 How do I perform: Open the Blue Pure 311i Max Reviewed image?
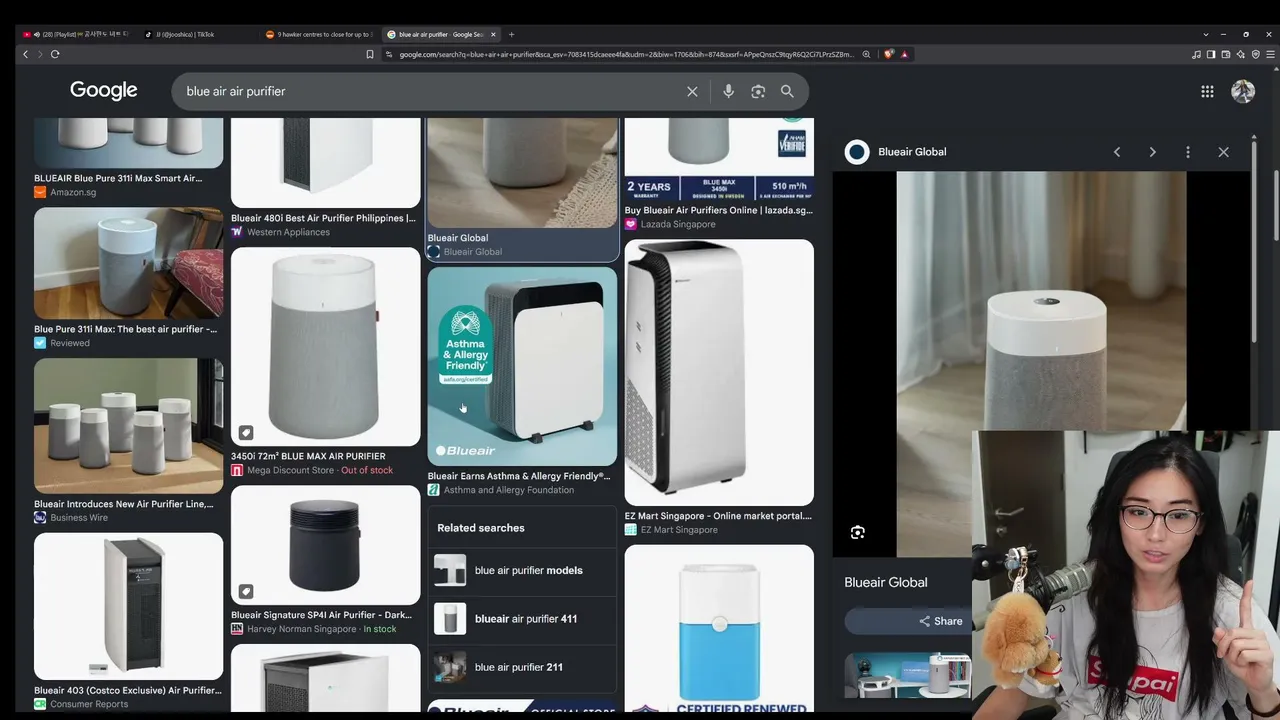(128, 264)
